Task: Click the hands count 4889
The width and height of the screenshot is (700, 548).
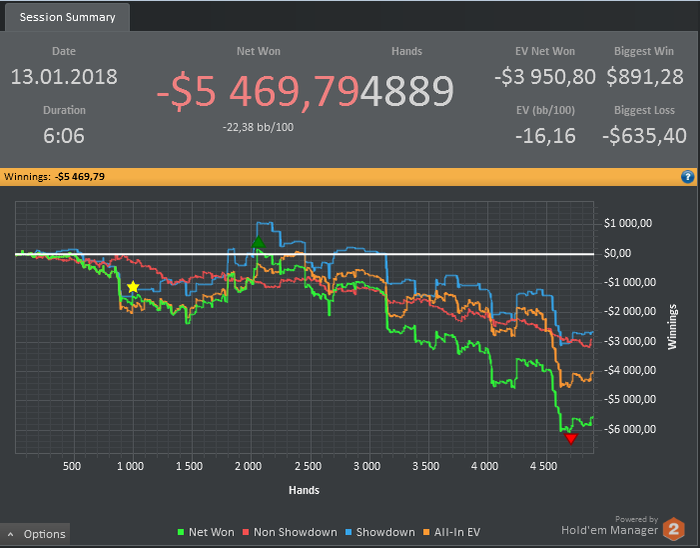Action: point(407,91)
